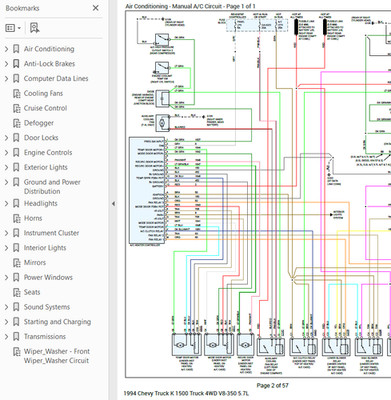
Task: Expand the Power Windows bookmark
Action: [6, 277]
